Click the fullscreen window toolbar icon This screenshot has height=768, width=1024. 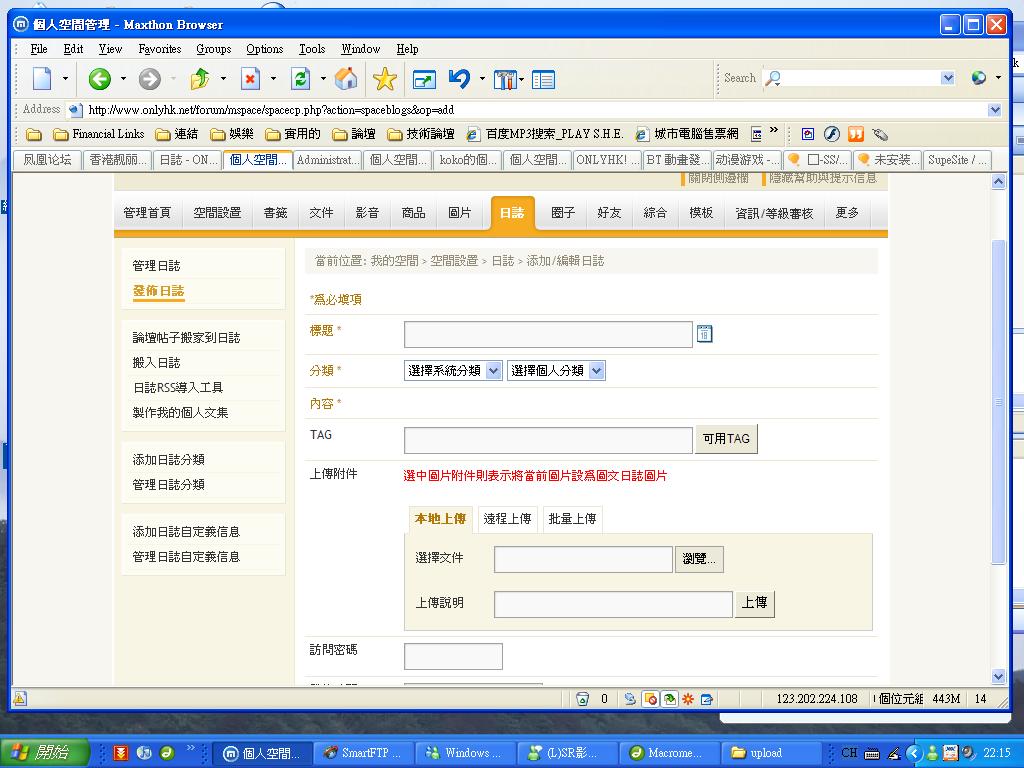click(424, 80)
